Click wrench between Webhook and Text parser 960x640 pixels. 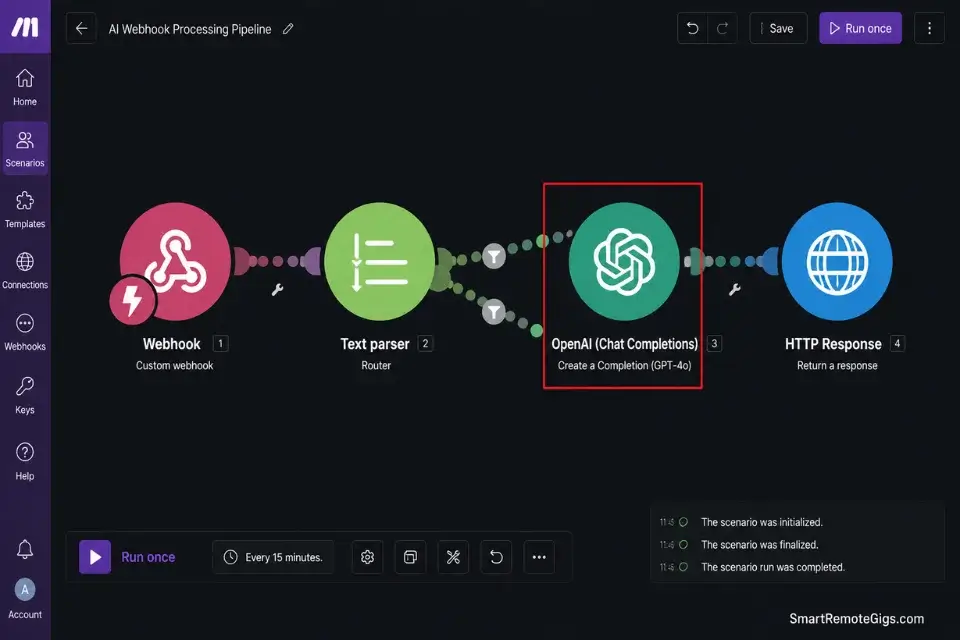pos(277,290)
